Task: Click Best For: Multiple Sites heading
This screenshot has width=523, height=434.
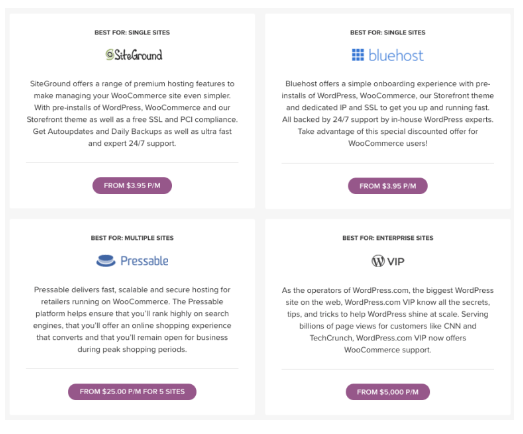Action: 132,238
